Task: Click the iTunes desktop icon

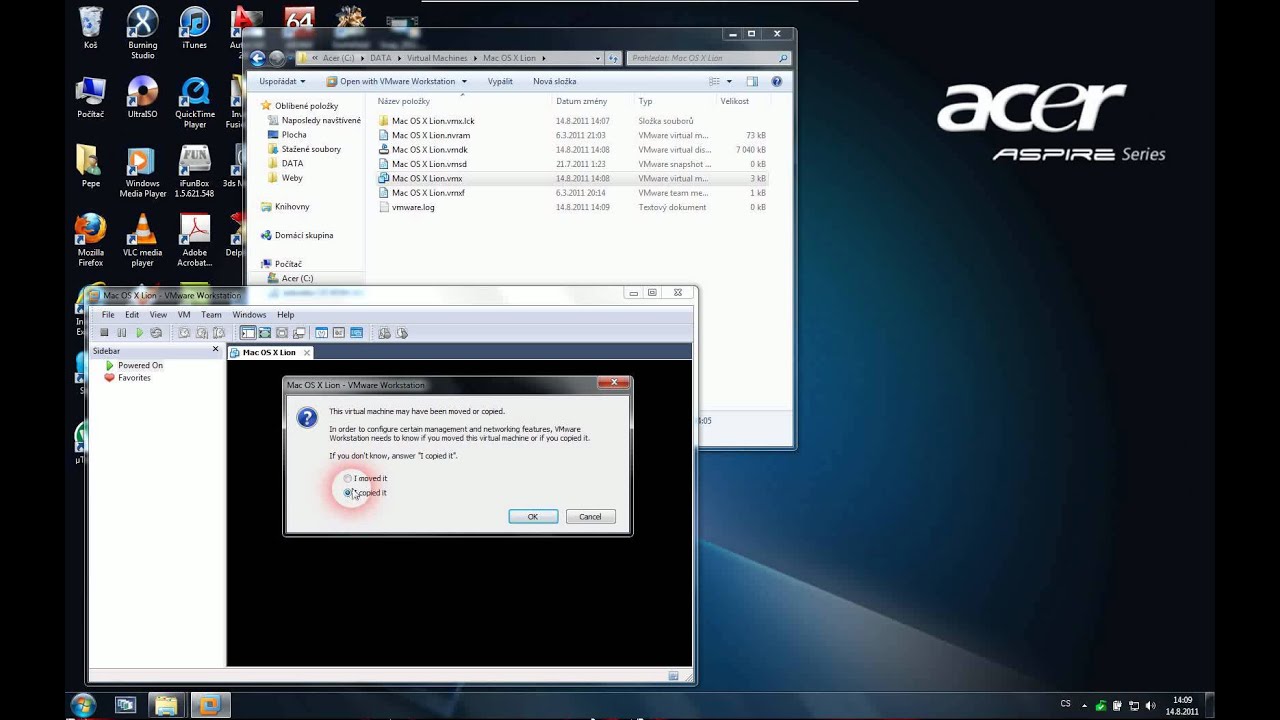Action: 194,28
